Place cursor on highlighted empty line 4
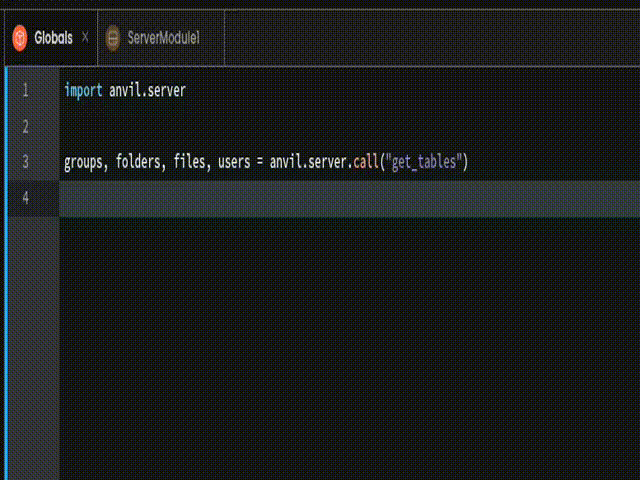 (349, 198)
